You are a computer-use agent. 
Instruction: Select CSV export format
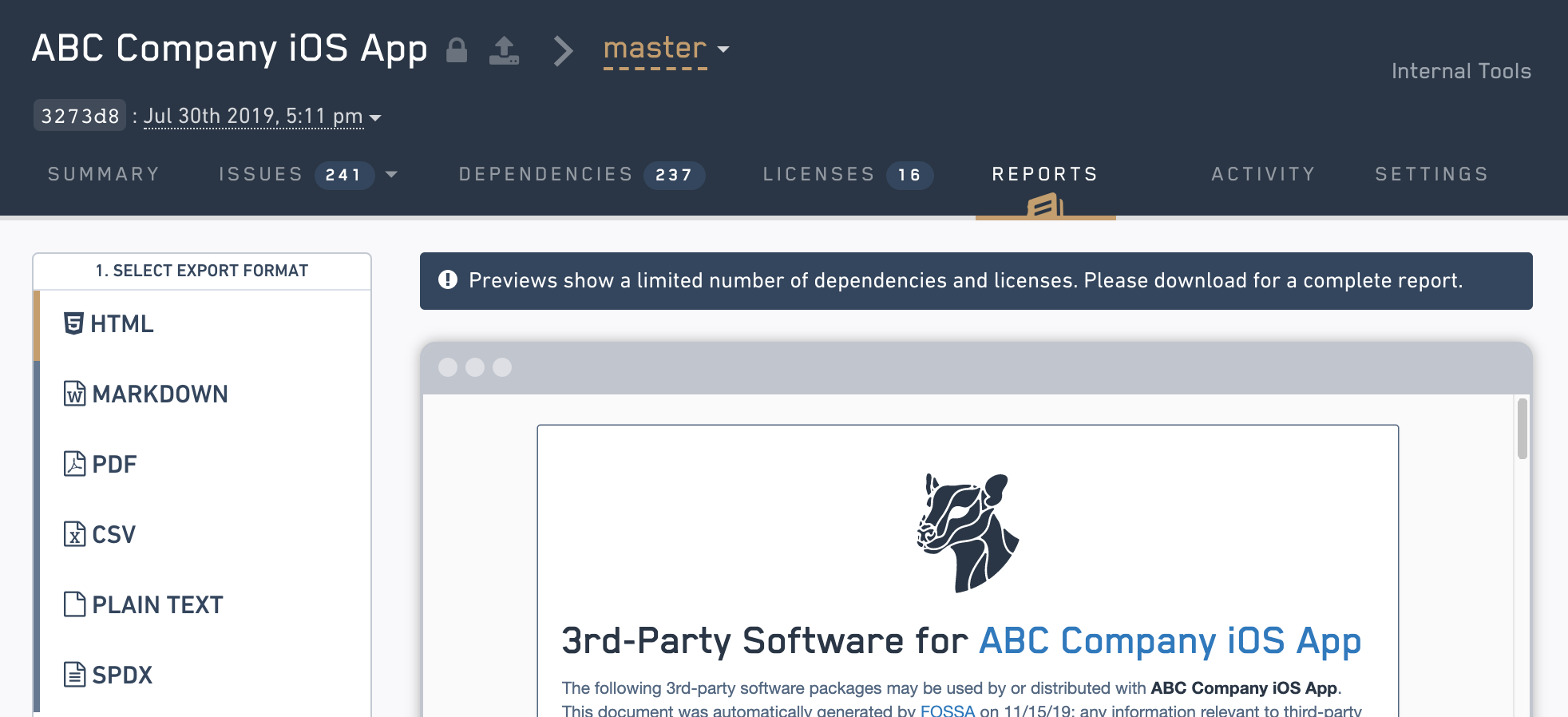pyautogui.click(x=205, y=535)
